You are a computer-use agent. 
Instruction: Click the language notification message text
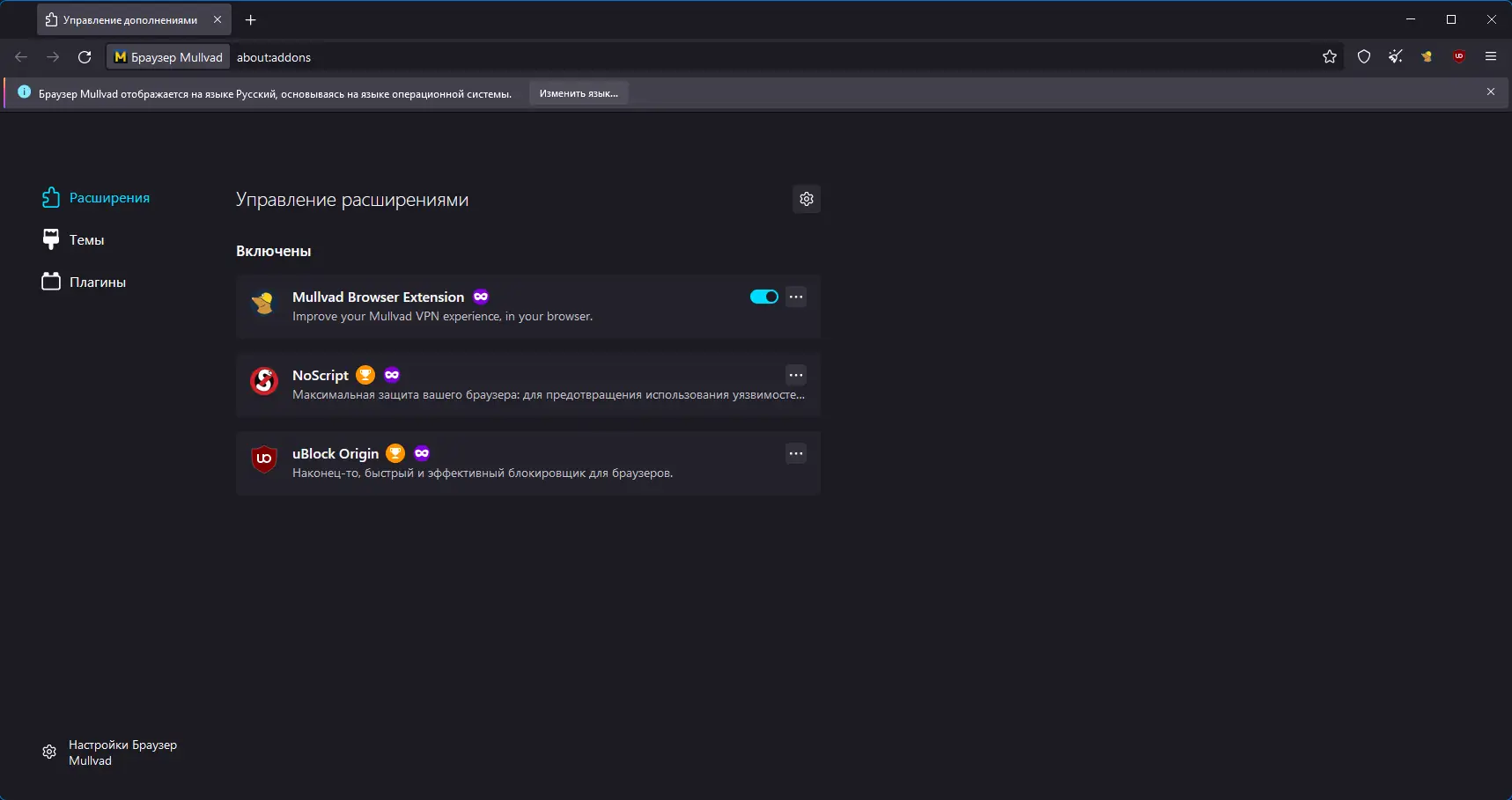275,94
